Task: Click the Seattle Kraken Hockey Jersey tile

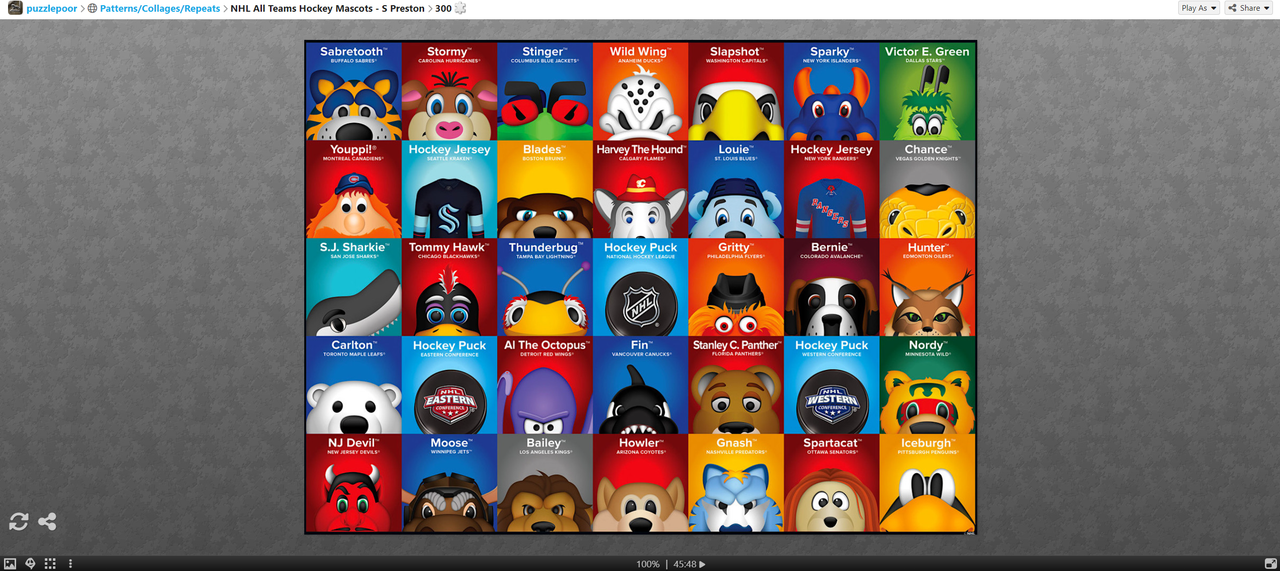Action: (x=449, y=189)
